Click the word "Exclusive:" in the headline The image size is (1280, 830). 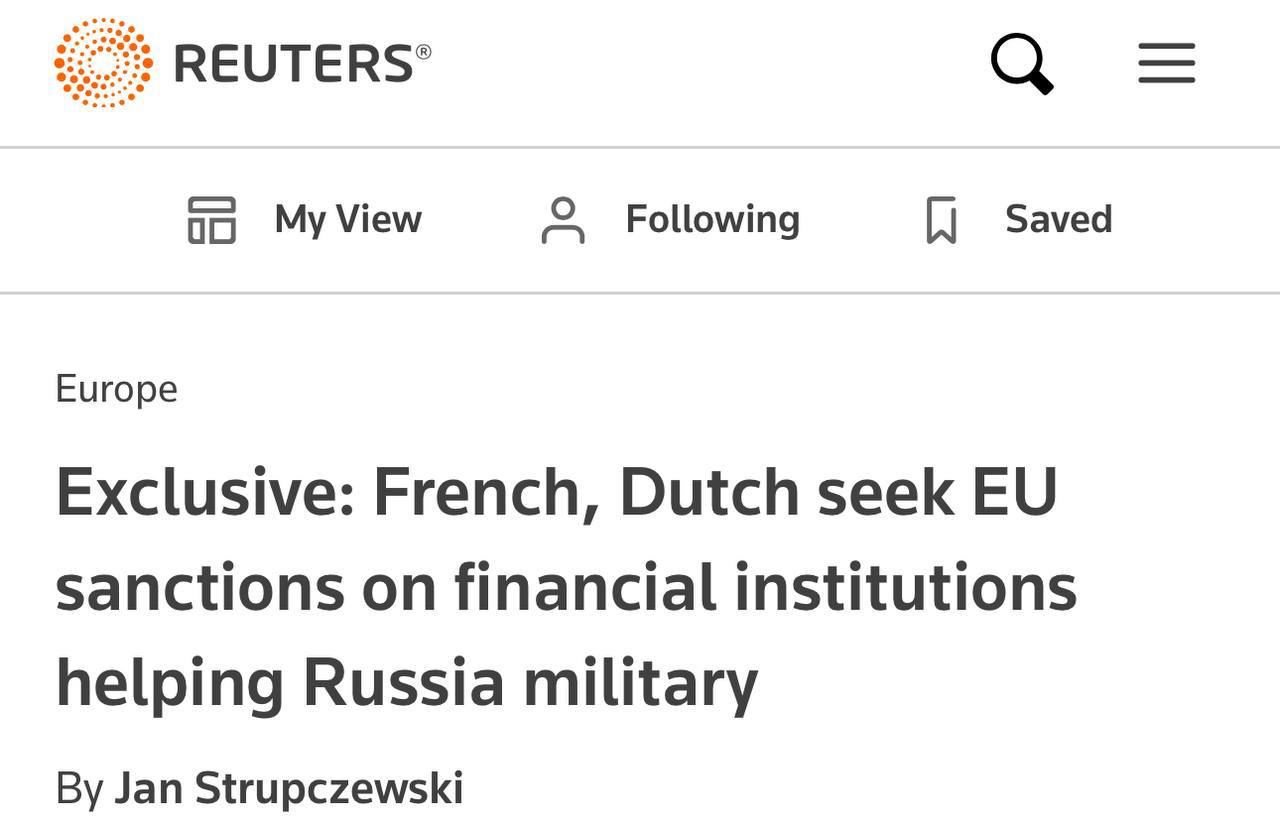coord(206,492)
